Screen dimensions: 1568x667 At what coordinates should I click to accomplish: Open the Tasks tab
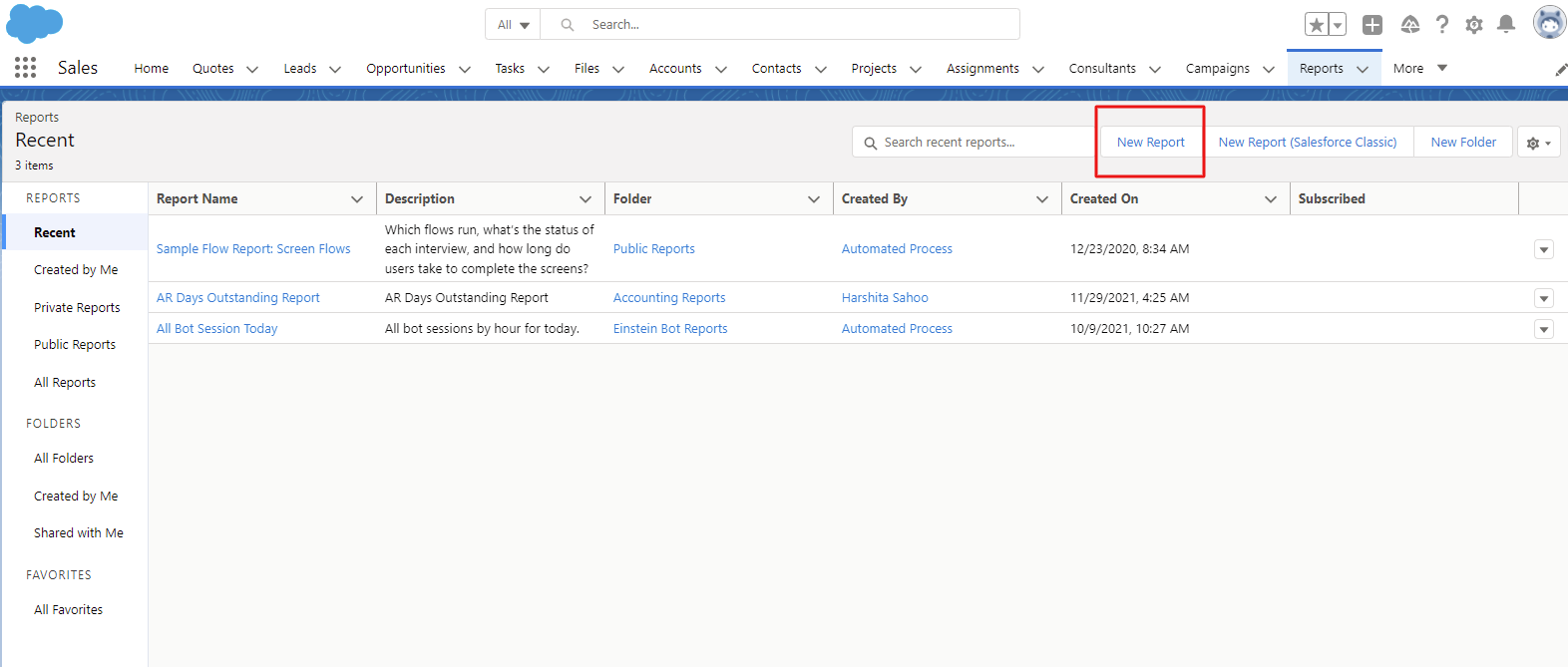coord(510,69)
